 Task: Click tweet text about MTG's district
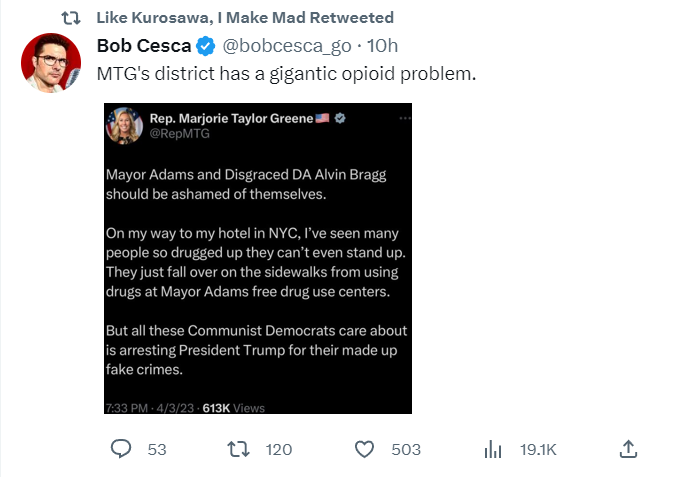[286, 73]
